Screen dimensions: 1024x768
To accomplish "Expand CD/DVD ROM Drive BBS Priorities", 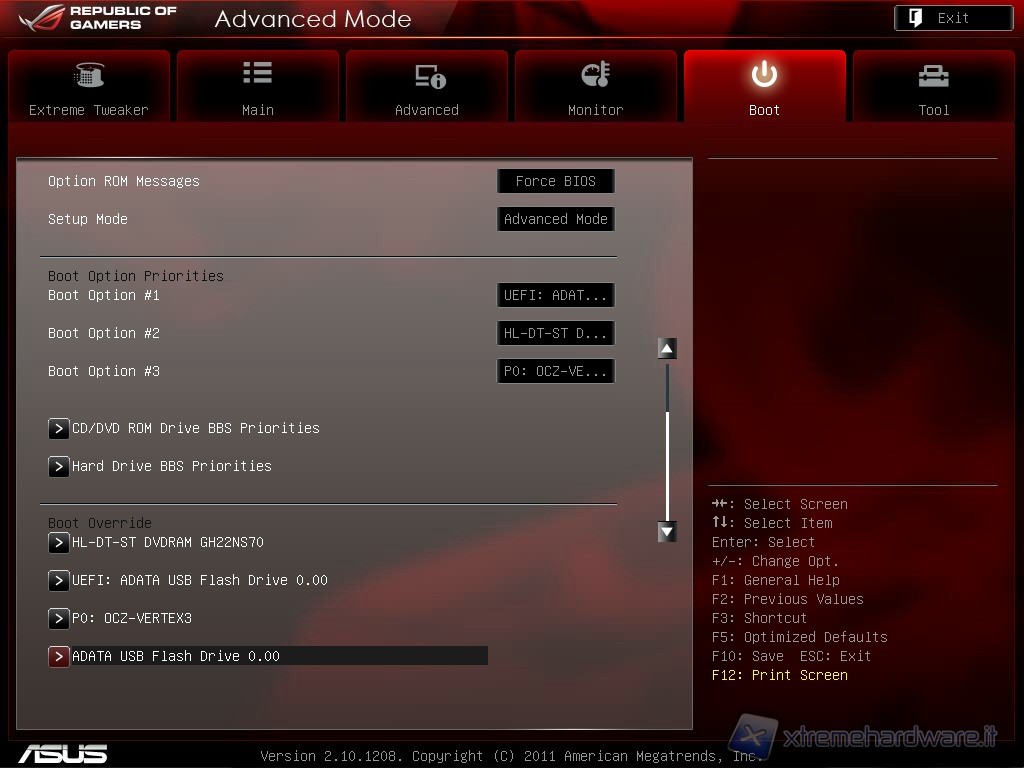I will (195, 428).
